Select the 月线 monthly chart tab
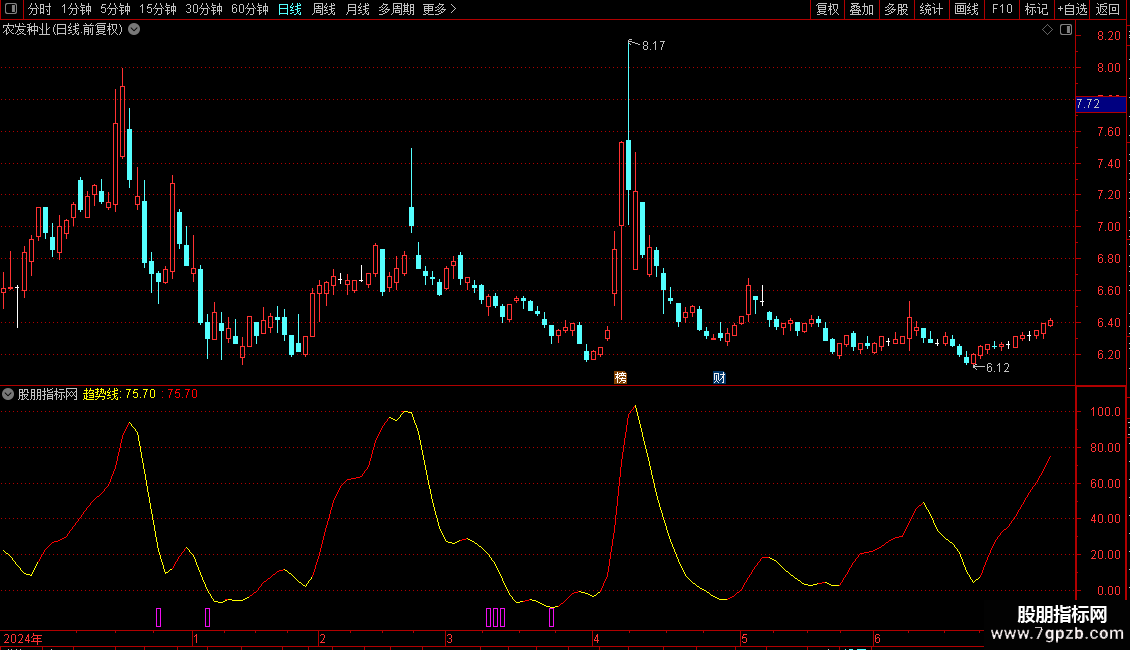 point(357,9)
